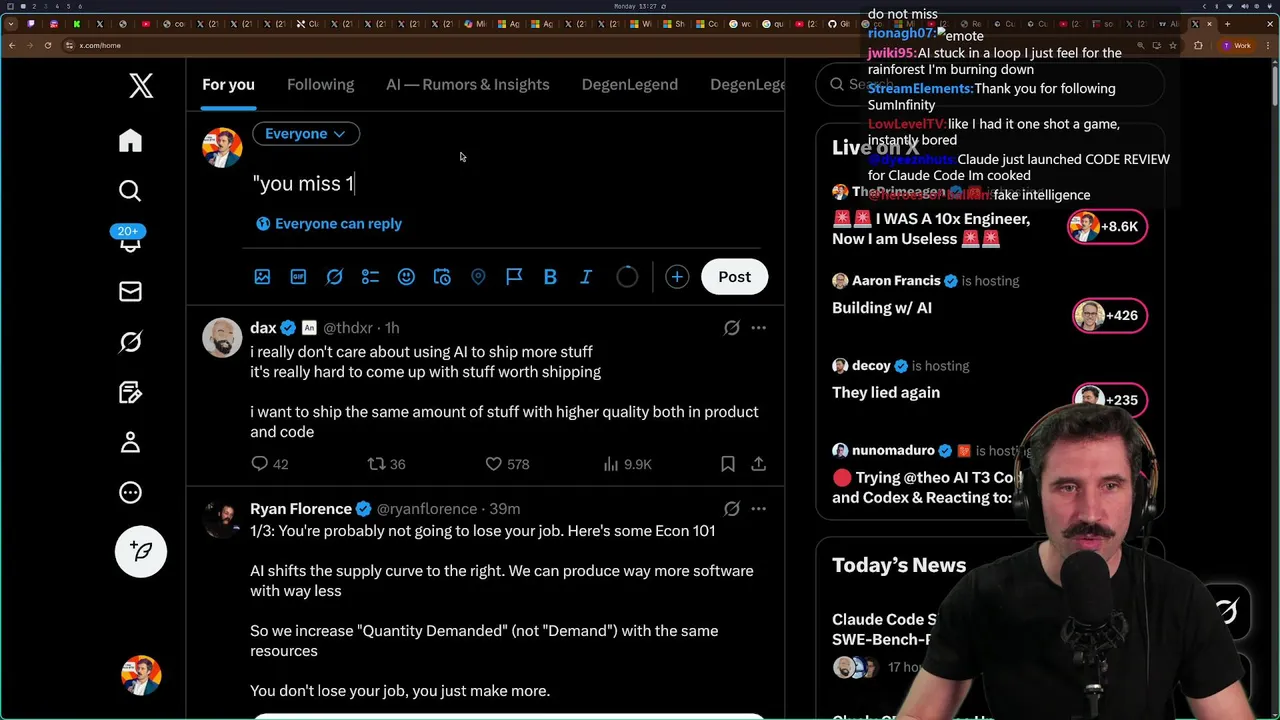Click the character count progress circle
1280x720 pixels.
click(x=627, y=277)
